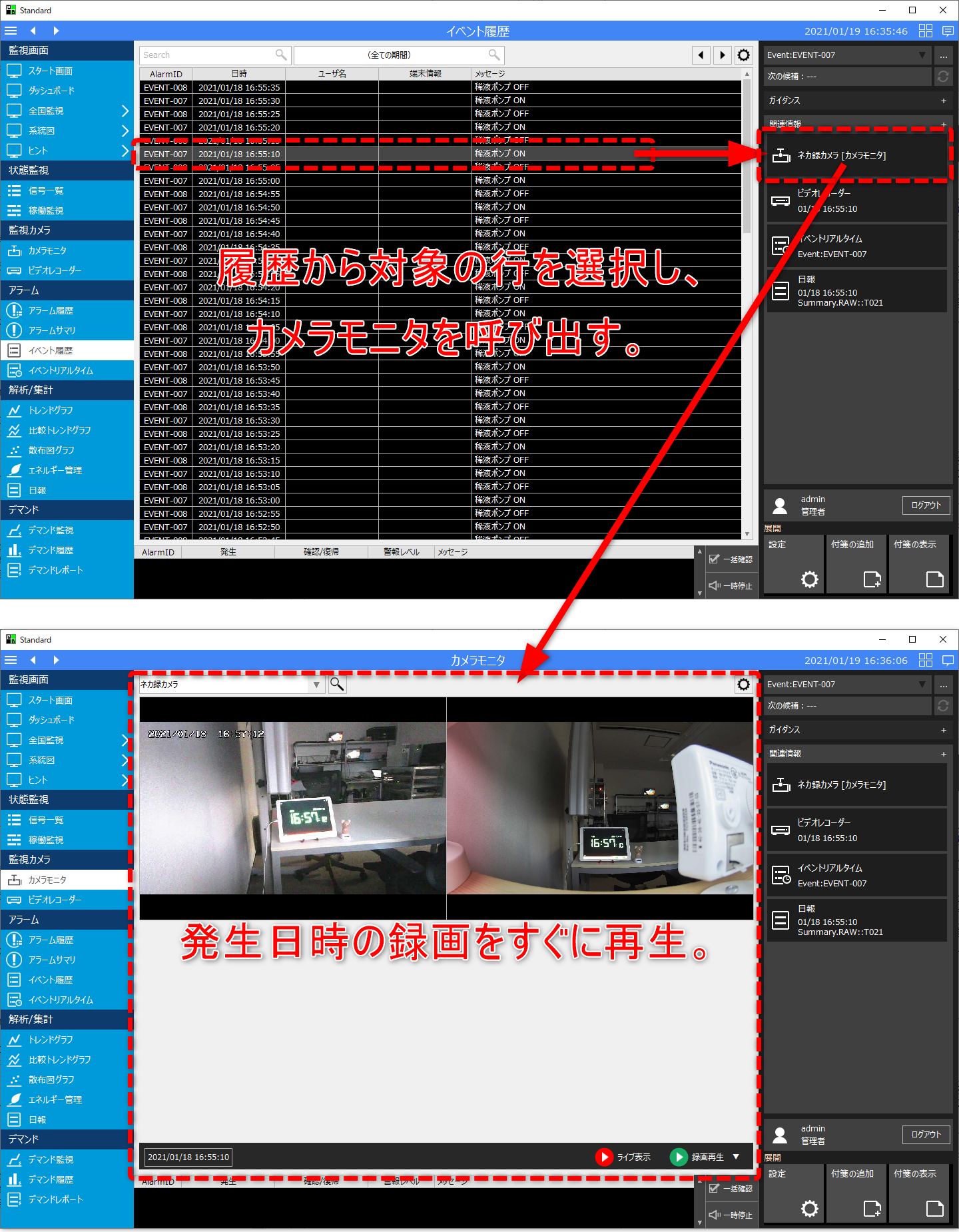Screen dimensions: 959x1232
Task: Click メッセージ column header in event list
Action: pyautogui.click(x=606, y=74)
